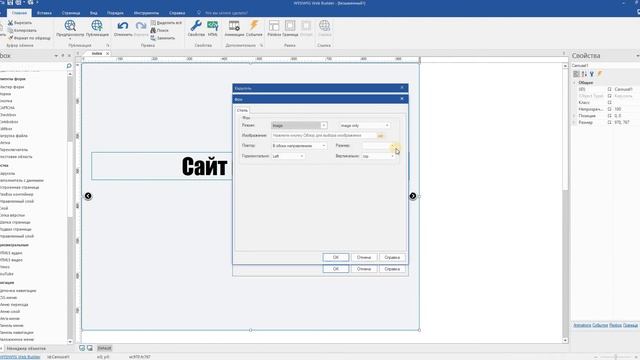Image resolution: width=640 pixels, height=360 pixels.
Task: Click the Replace (Заменить) ribbon icon
Action: (x=153, y=38)
